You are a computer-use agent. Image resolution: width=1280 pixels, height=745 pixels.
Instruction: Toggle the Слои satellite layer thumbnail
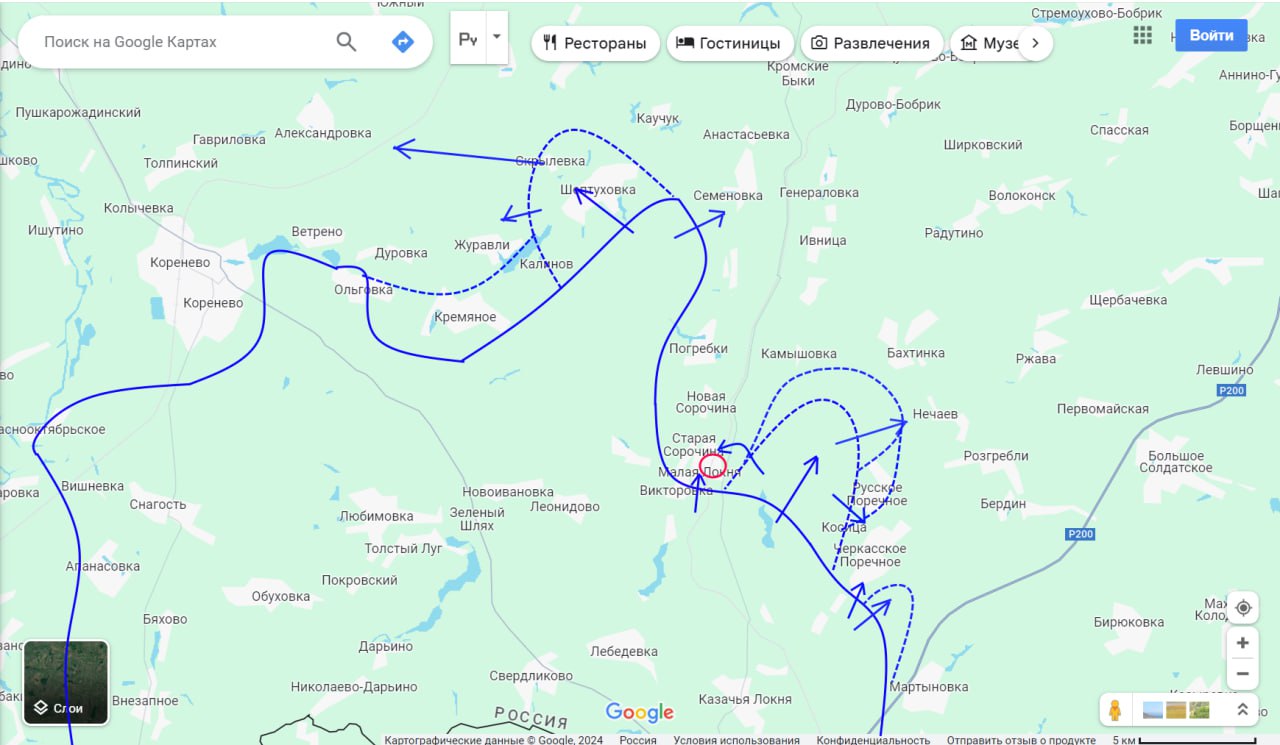66,683
